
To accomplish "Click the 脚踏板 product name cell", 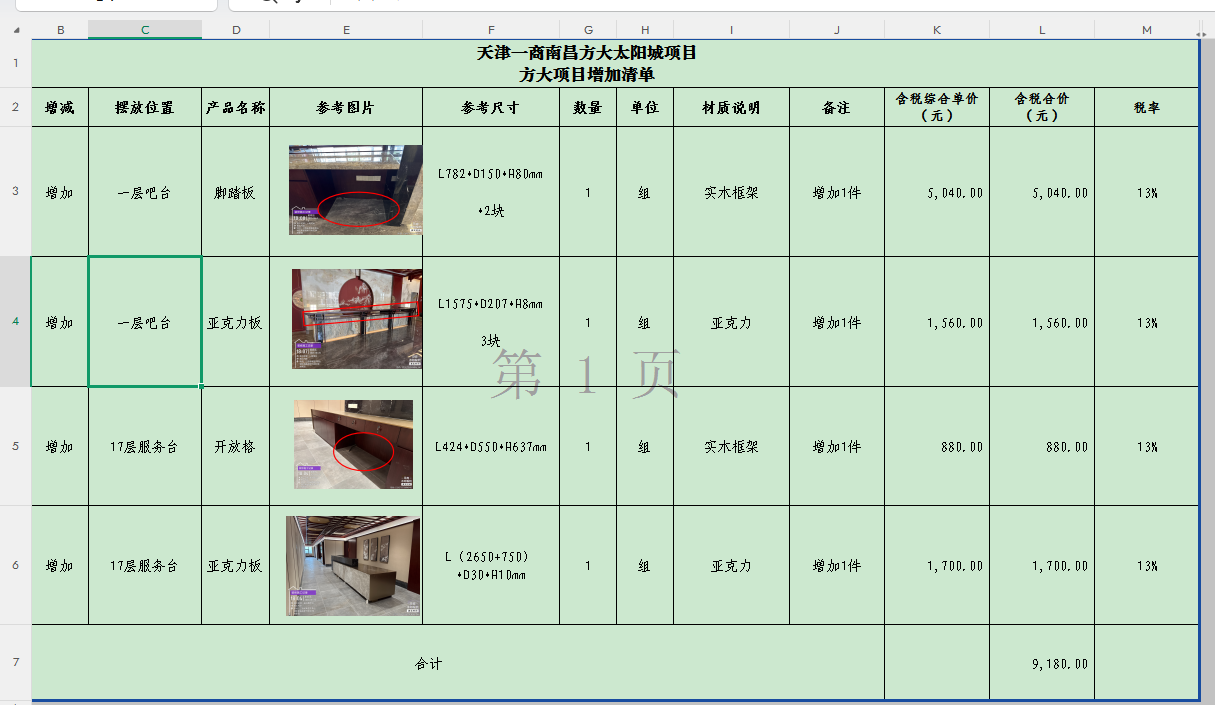I will pyautogui.click(x=236, y=192).
